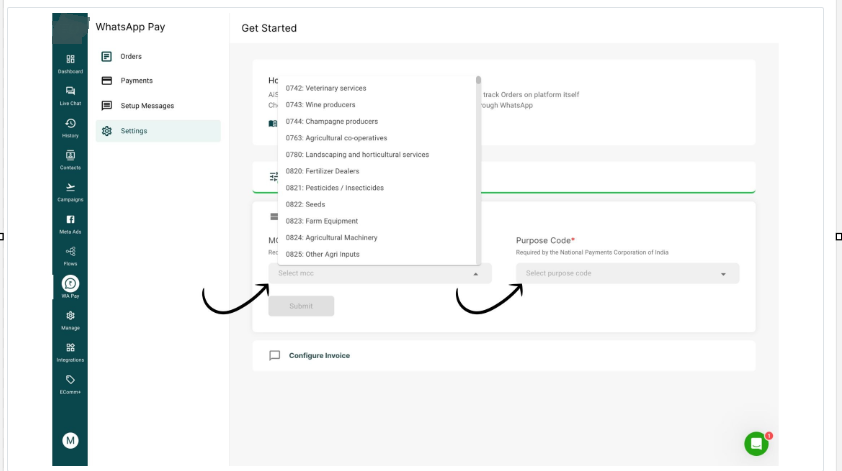Select Settings in WhatsApp Pay menu
The width and height of the screenshot is (842, 471).
[x=158, y=131]
